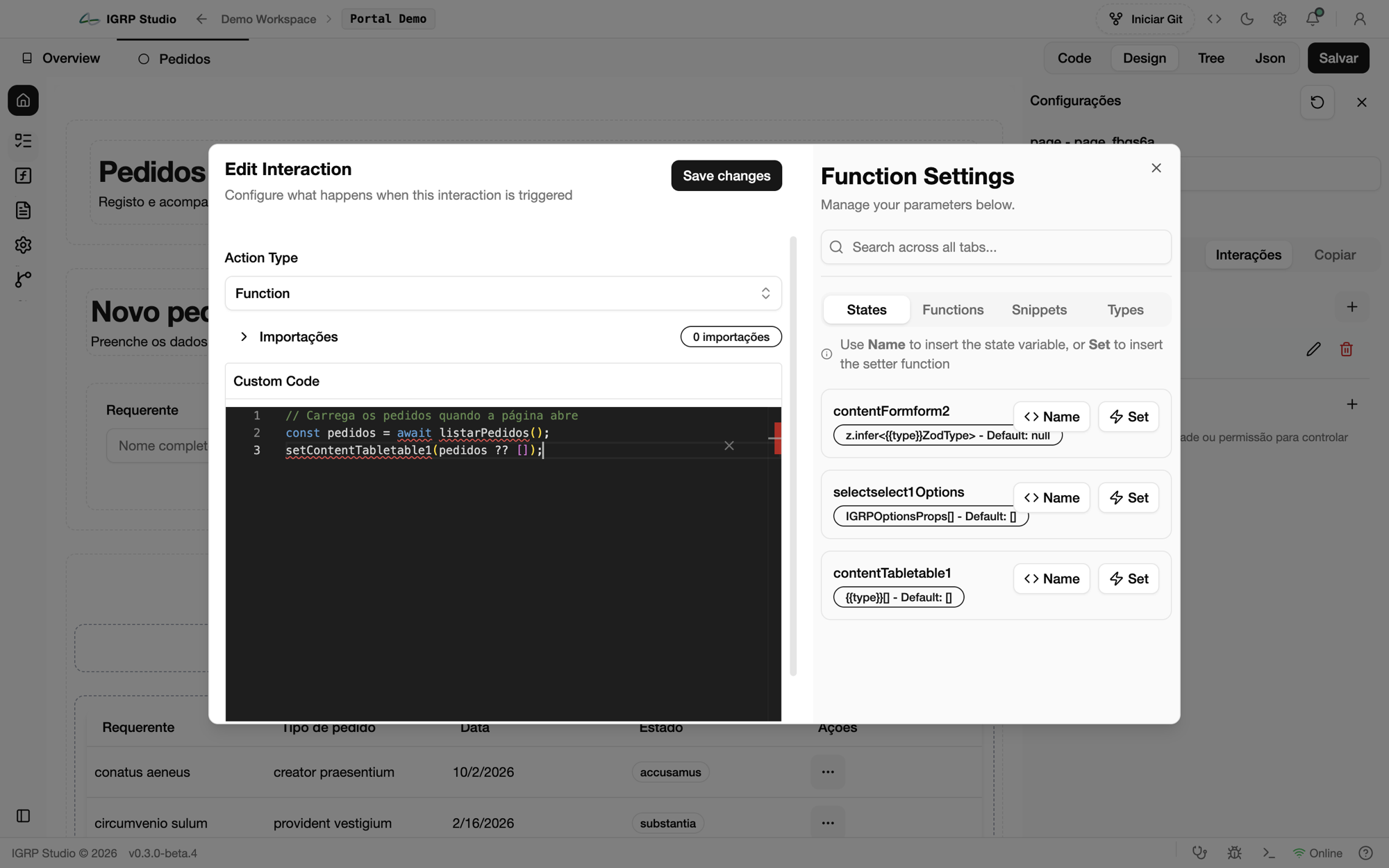Click the pencil edit icon for the interaction
Viewport: 1389px width, 868px height.
pos(1313,349)
